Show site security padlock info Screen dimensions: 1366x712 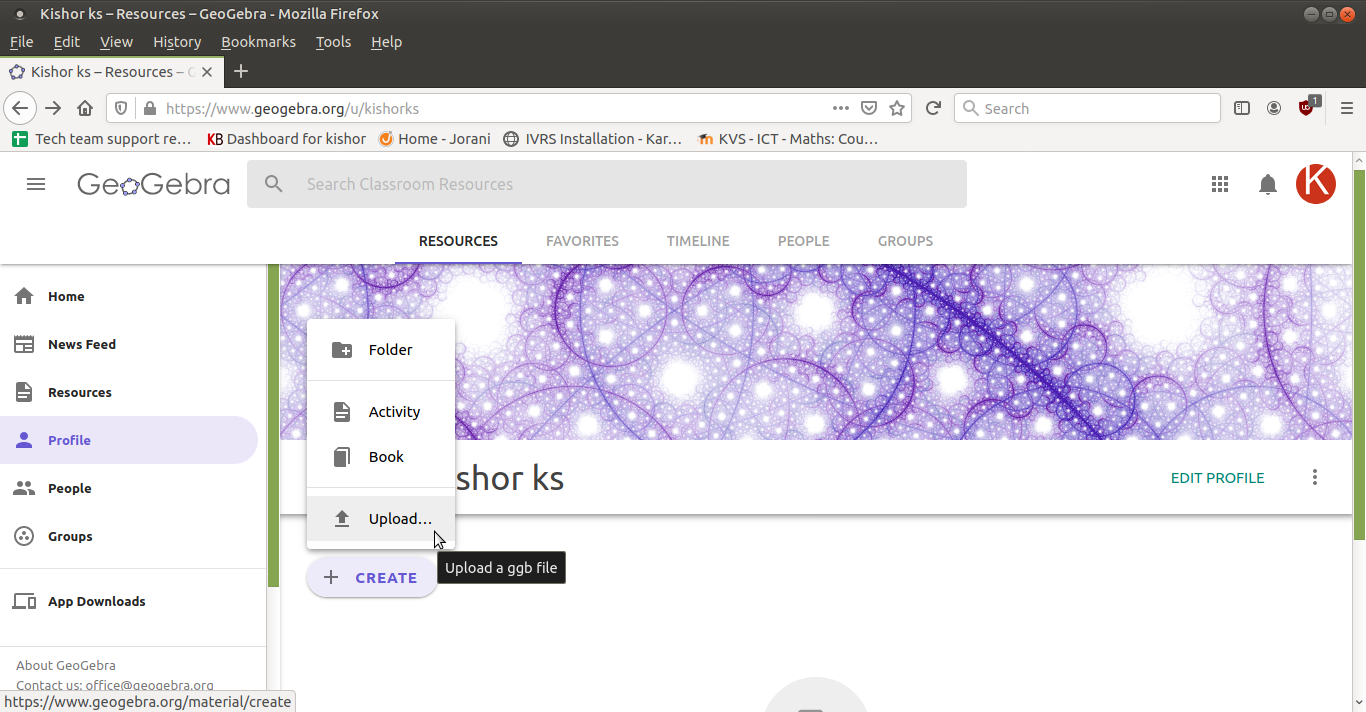click(149, 108)
